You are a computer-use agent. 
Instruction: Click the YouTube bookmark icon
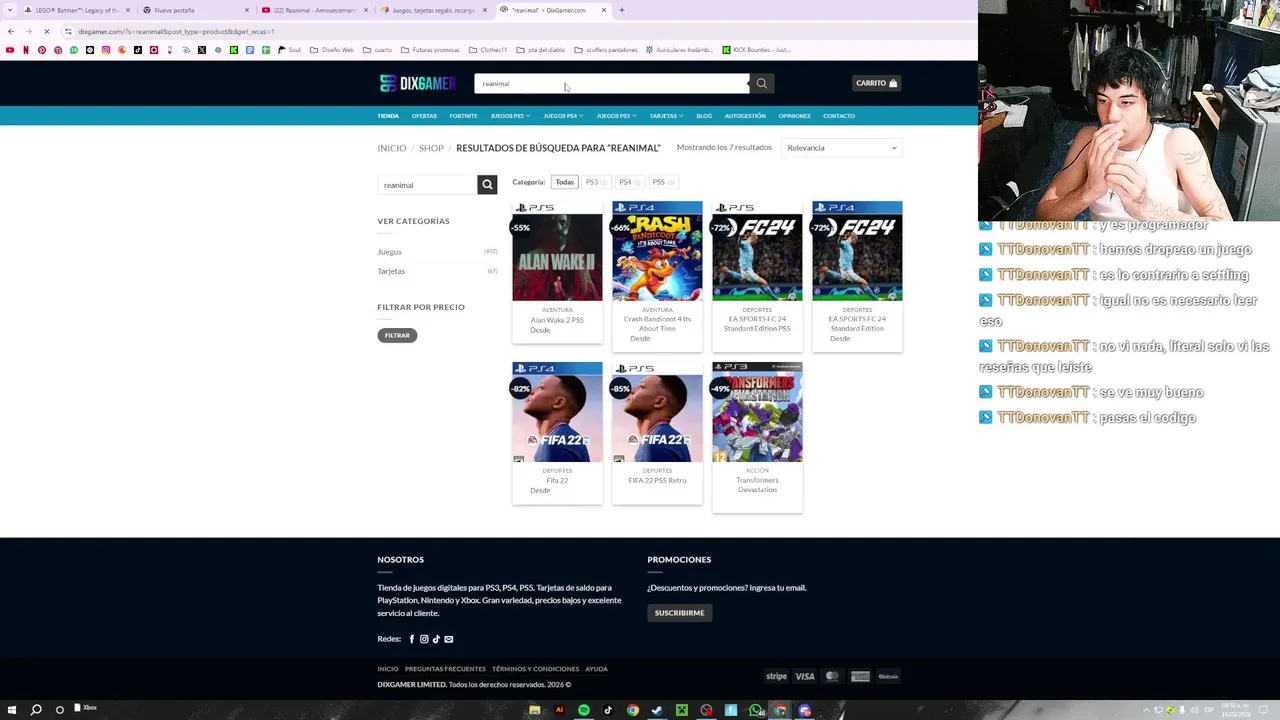tap(10, 50)
